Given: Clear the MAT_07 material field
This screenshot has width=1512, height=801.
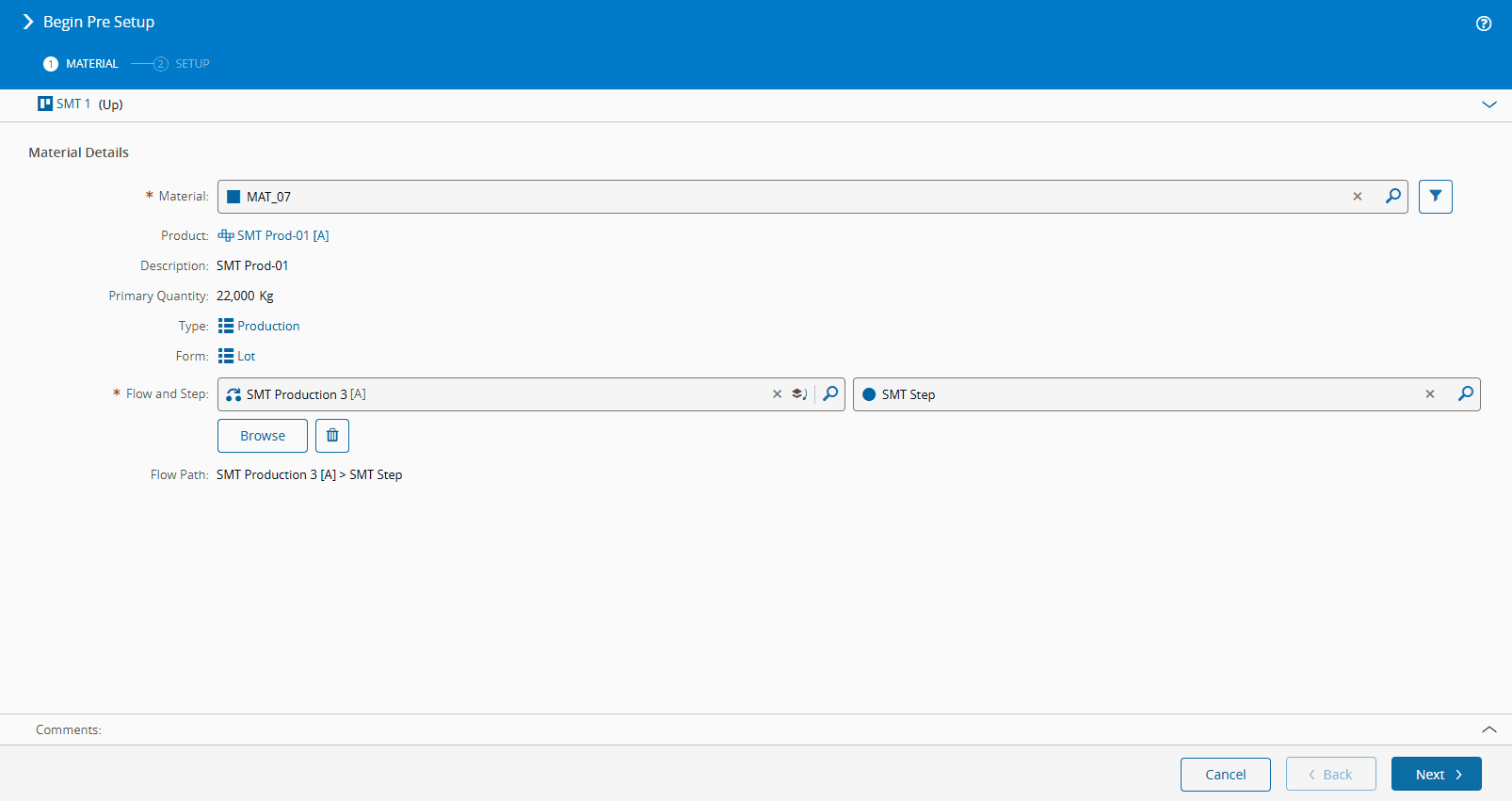Looking at the screenshot, I should coord(1358,197).
